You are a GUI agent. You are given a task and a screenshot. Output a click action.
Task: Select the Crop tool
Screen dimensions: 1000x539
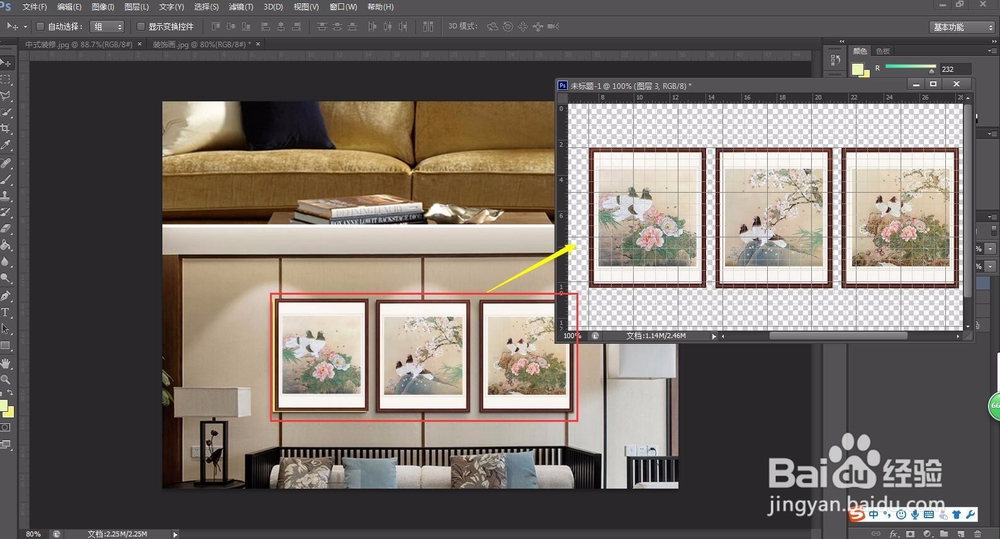6,129
